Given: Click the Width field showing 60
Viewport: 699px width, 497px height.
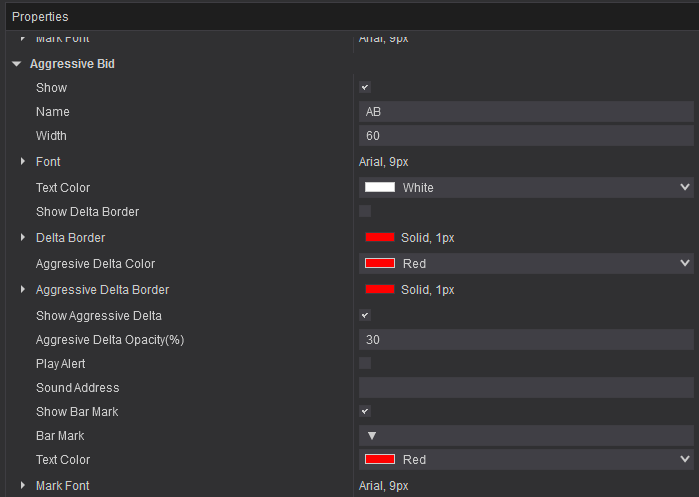Looking at the screenshot, I should 525,136.
